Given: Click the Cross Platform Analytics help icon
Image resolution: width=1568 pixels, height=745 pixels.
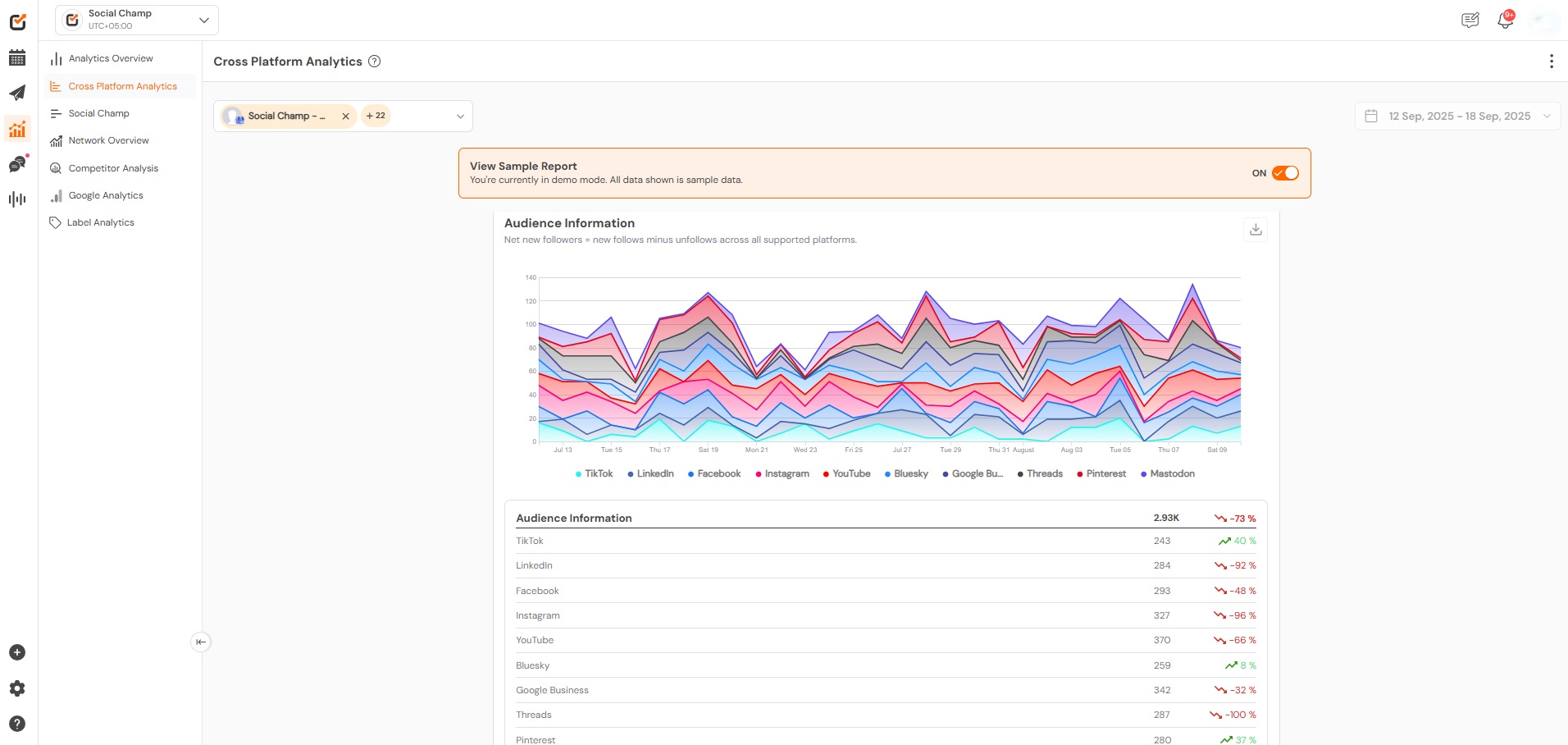Looking at the screenshot, I should [375, 62].
